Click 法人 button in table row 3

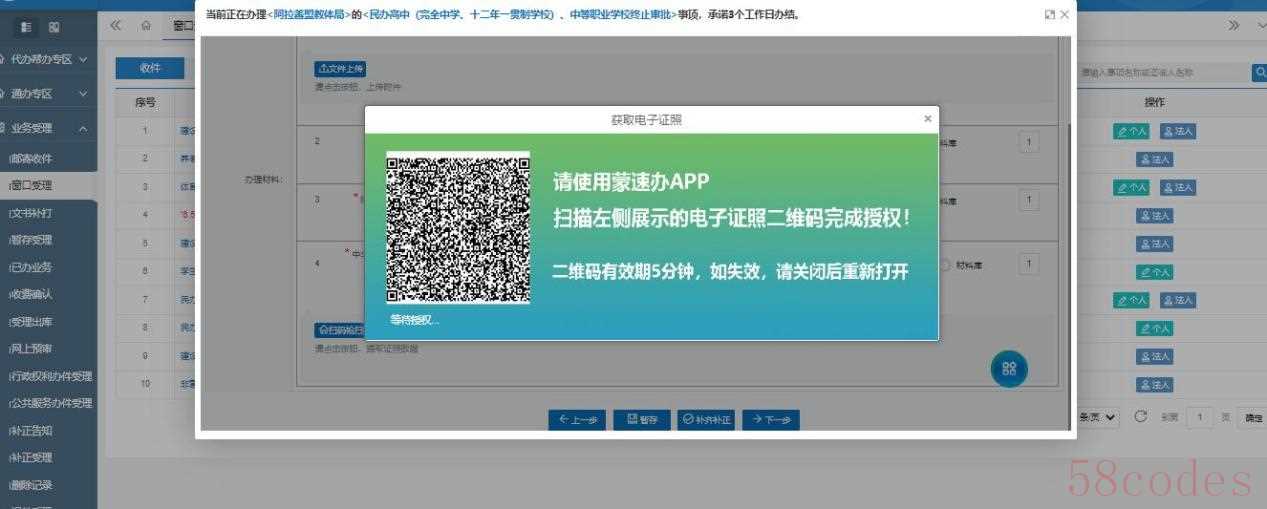pyautogui.click(x=1178, y=187)
